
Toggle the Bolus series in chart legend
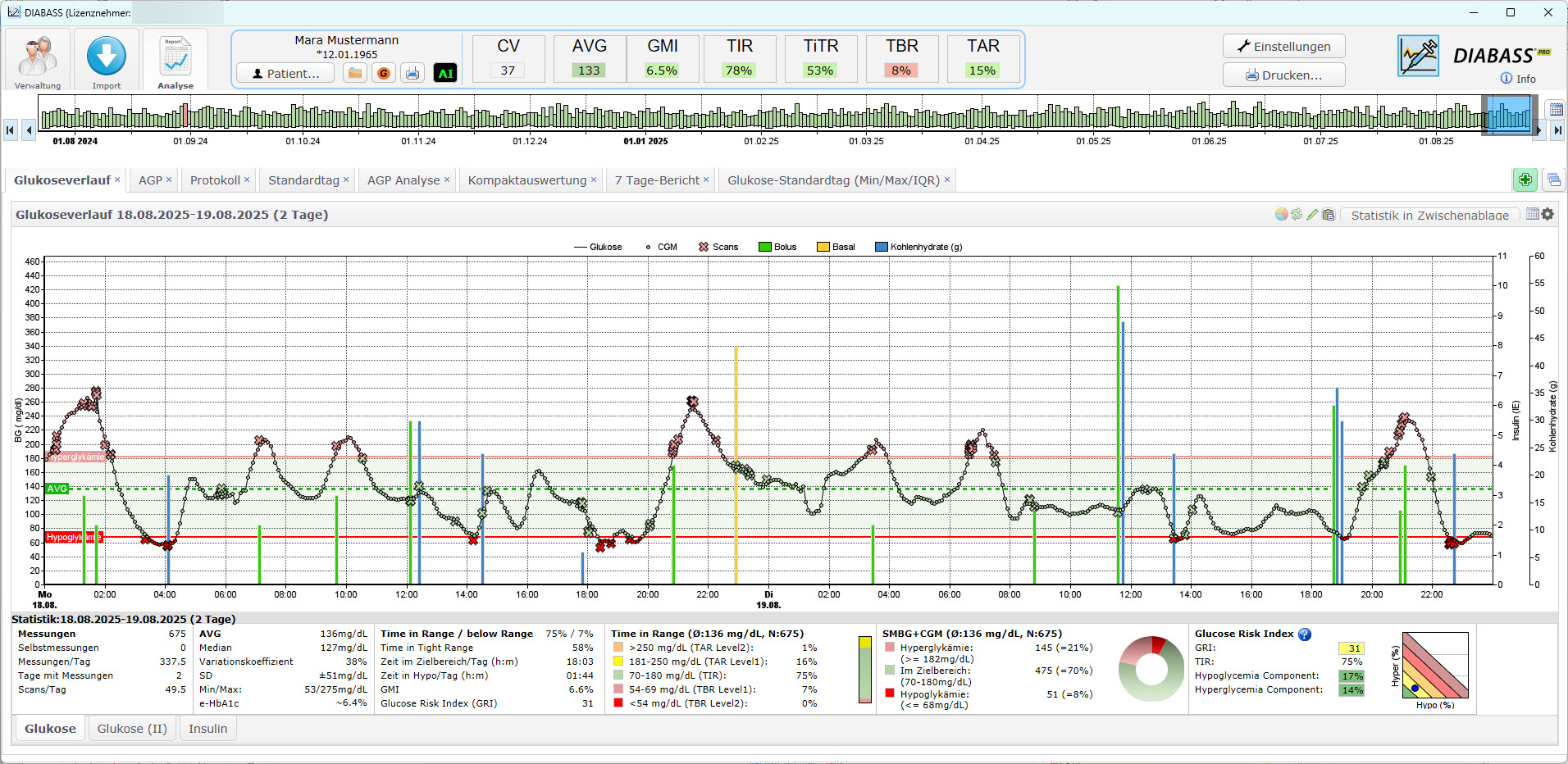[777, 247]
